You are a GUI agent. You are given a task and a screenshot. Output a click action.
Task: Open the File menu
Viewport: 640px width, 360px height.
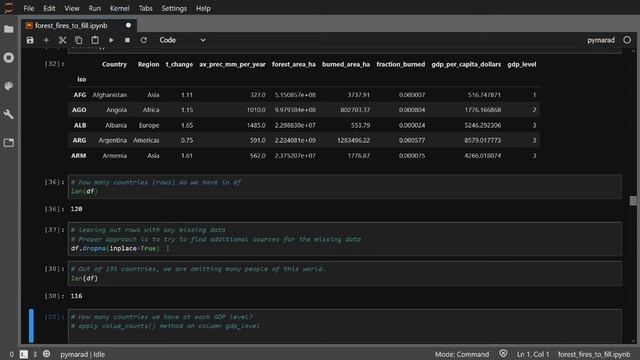click(29, 8)
